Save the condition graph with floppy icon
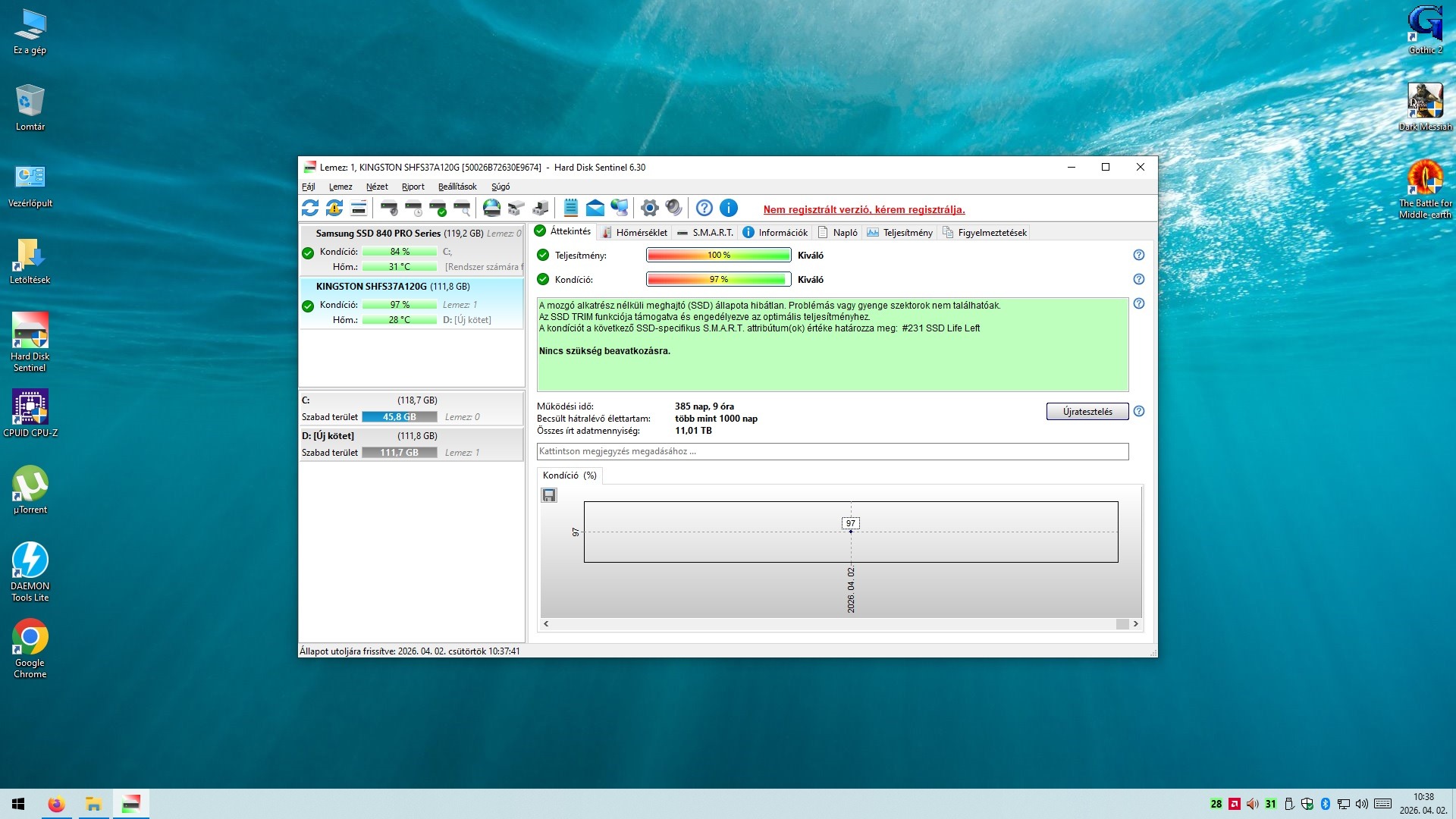Screen dimensions: 1456x819 (549, 495)
